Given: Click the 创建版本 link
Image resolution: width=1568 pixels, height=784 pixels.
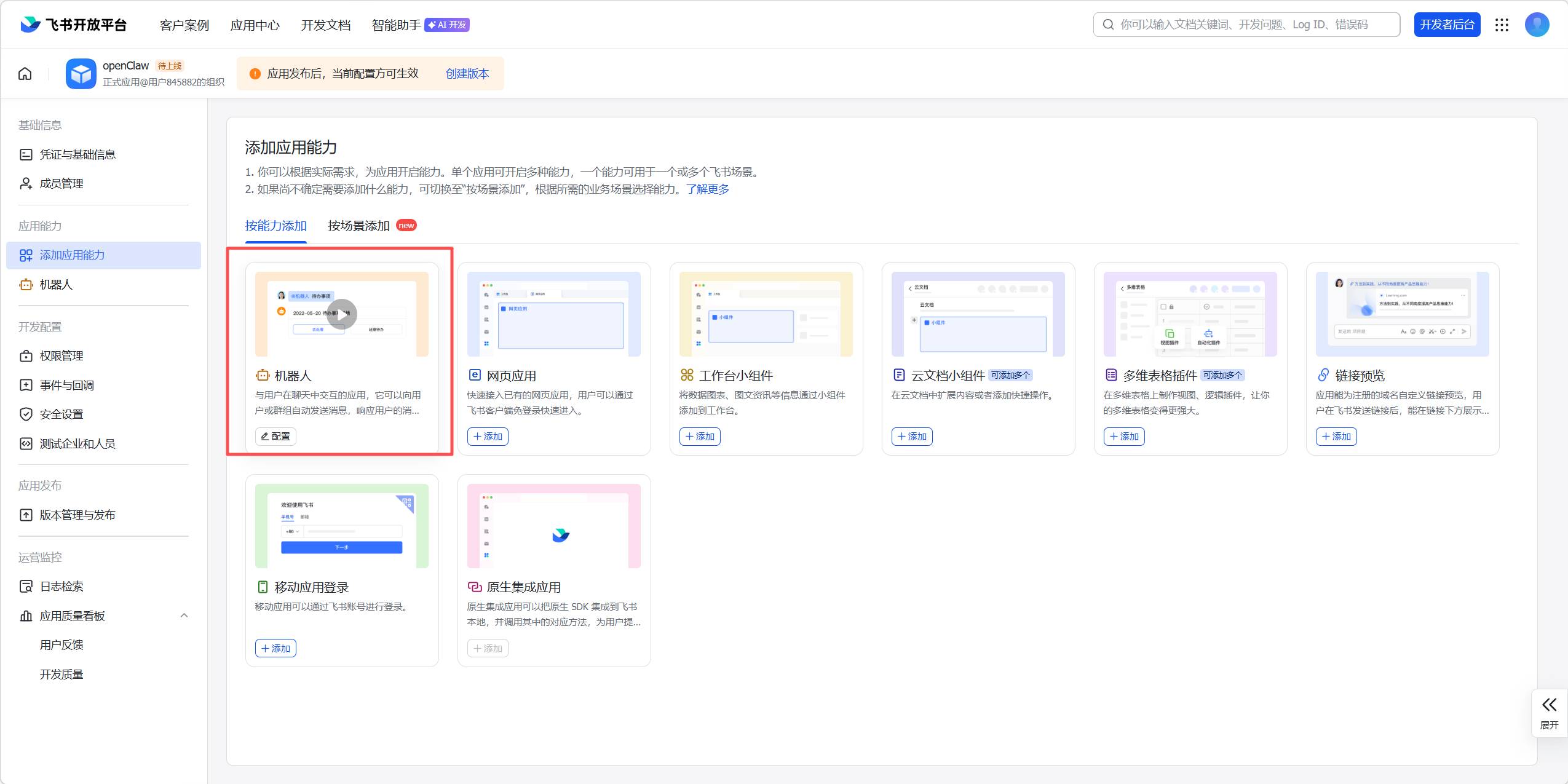Looking at the screenshot, I should tap(467, 74).
